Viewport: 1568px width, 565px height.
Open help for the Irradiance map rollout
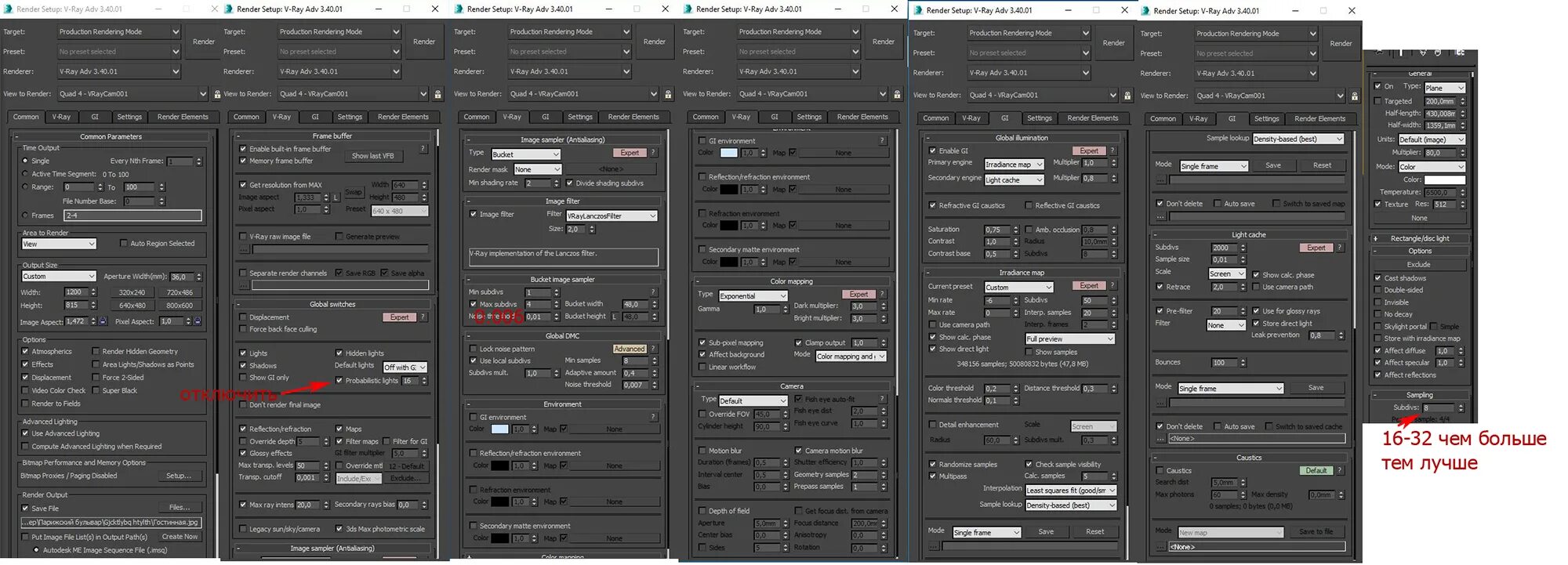tap(1112, 286)
